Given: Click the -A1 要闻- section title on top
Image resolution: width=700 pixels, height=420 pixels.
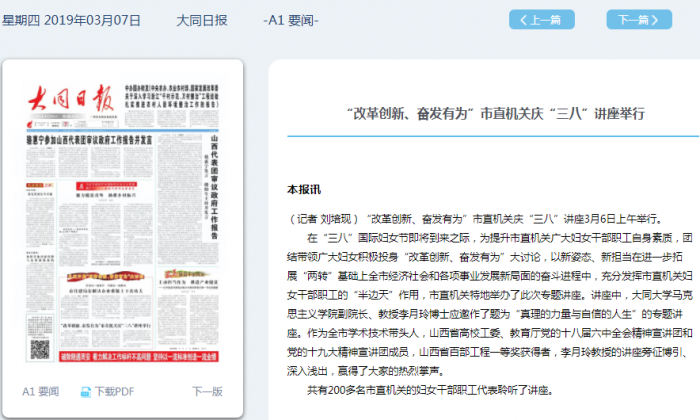Looking at the screenshot, I should coord(291,19).
